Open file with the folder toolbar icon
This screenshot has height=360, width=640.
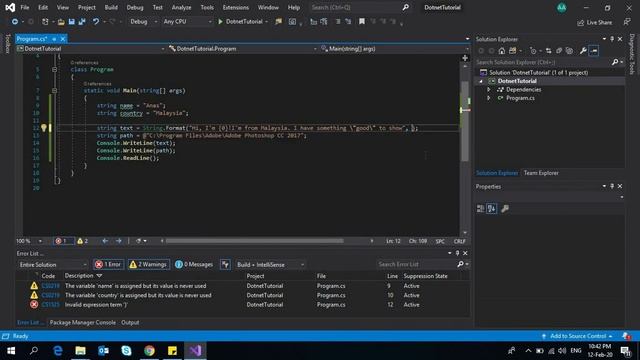pyautogui.click(x=61, y=22)
